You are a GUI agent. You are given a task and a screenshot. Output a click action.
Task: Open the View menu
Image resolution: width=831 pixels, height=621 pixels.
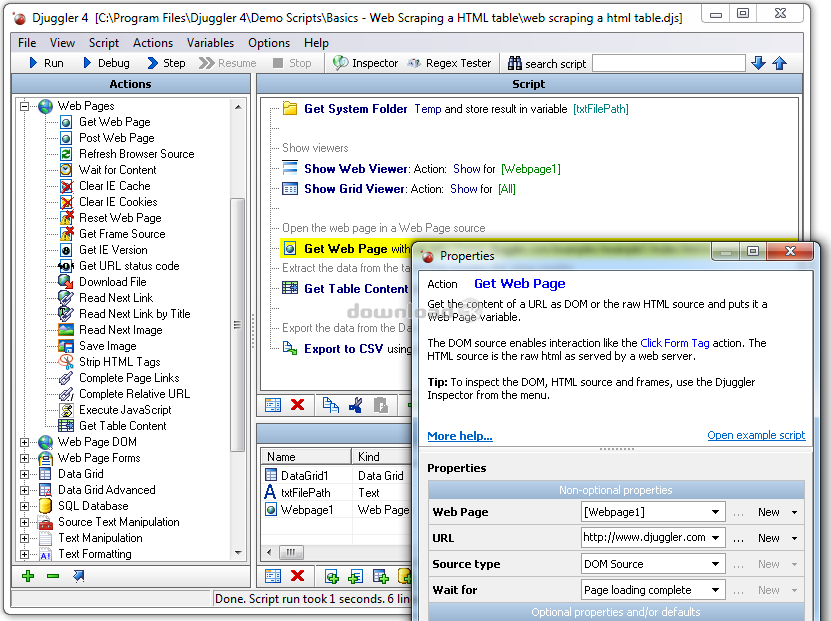point(62,43)
